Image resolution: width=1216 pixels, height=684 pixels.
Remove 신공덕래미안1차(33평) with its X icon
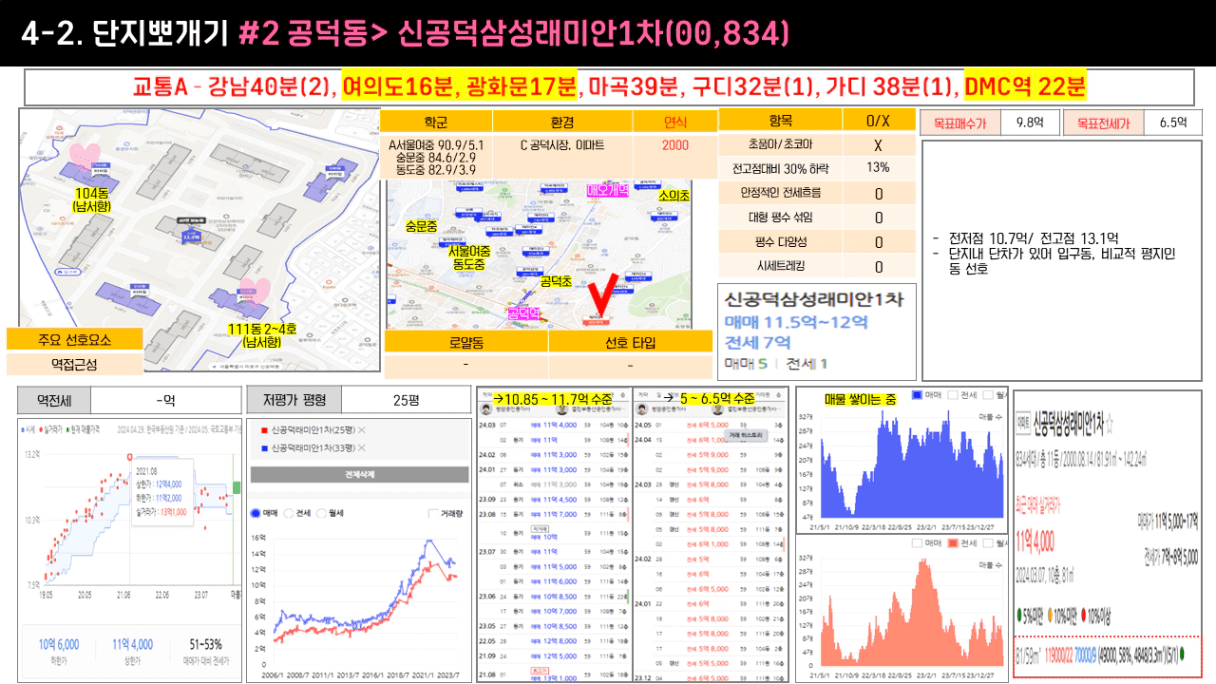[363, 448]
